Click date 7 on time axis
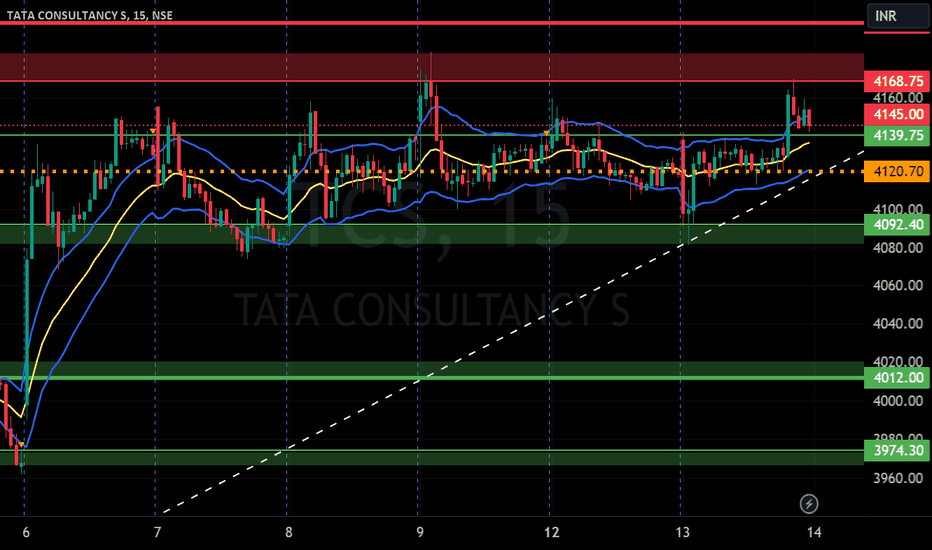Screen dimensions: 932x550 (x=157, y=532)
